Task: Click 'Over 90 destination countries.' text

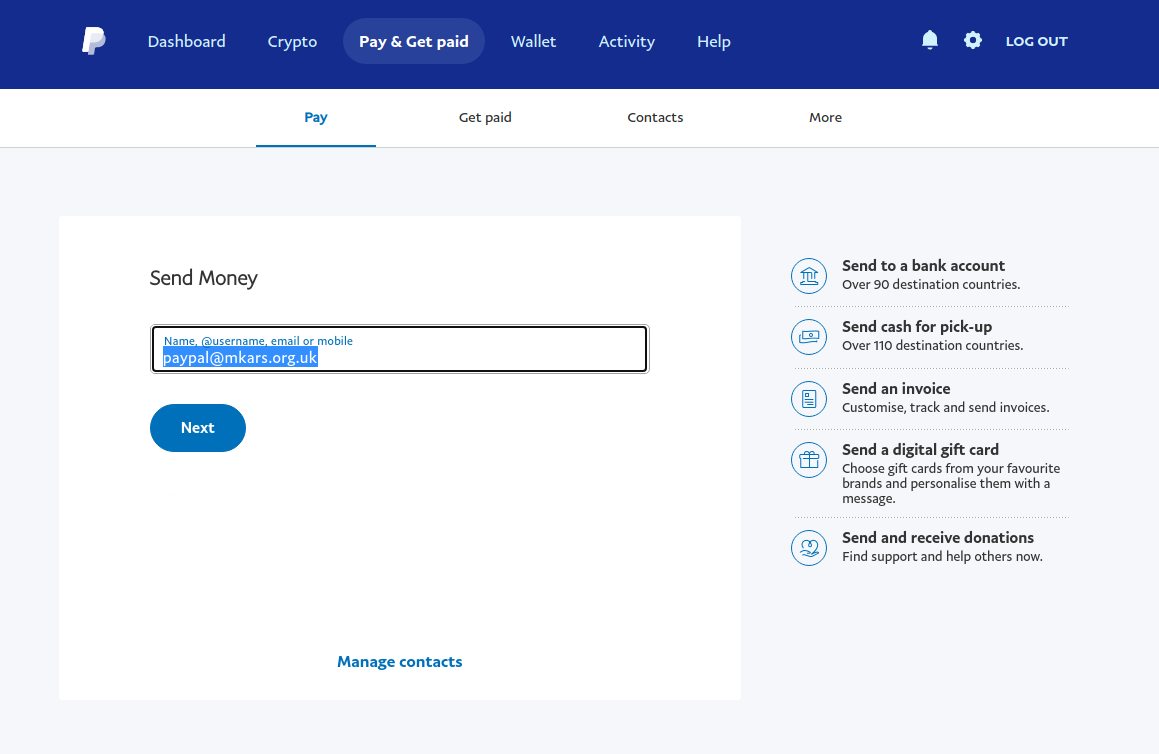Action: click(x=931, y=285)
